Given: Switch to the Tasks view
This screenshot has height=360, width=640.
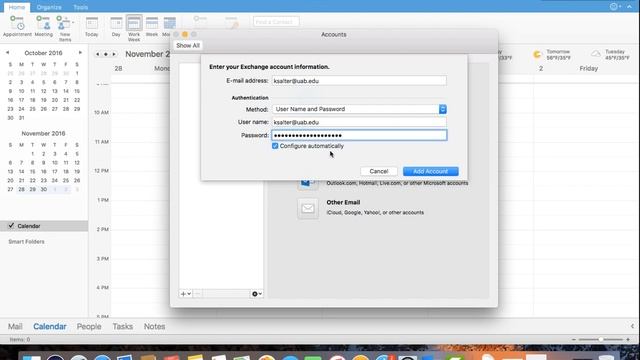Looking at the screenshot, I should [x=122, y=327].
